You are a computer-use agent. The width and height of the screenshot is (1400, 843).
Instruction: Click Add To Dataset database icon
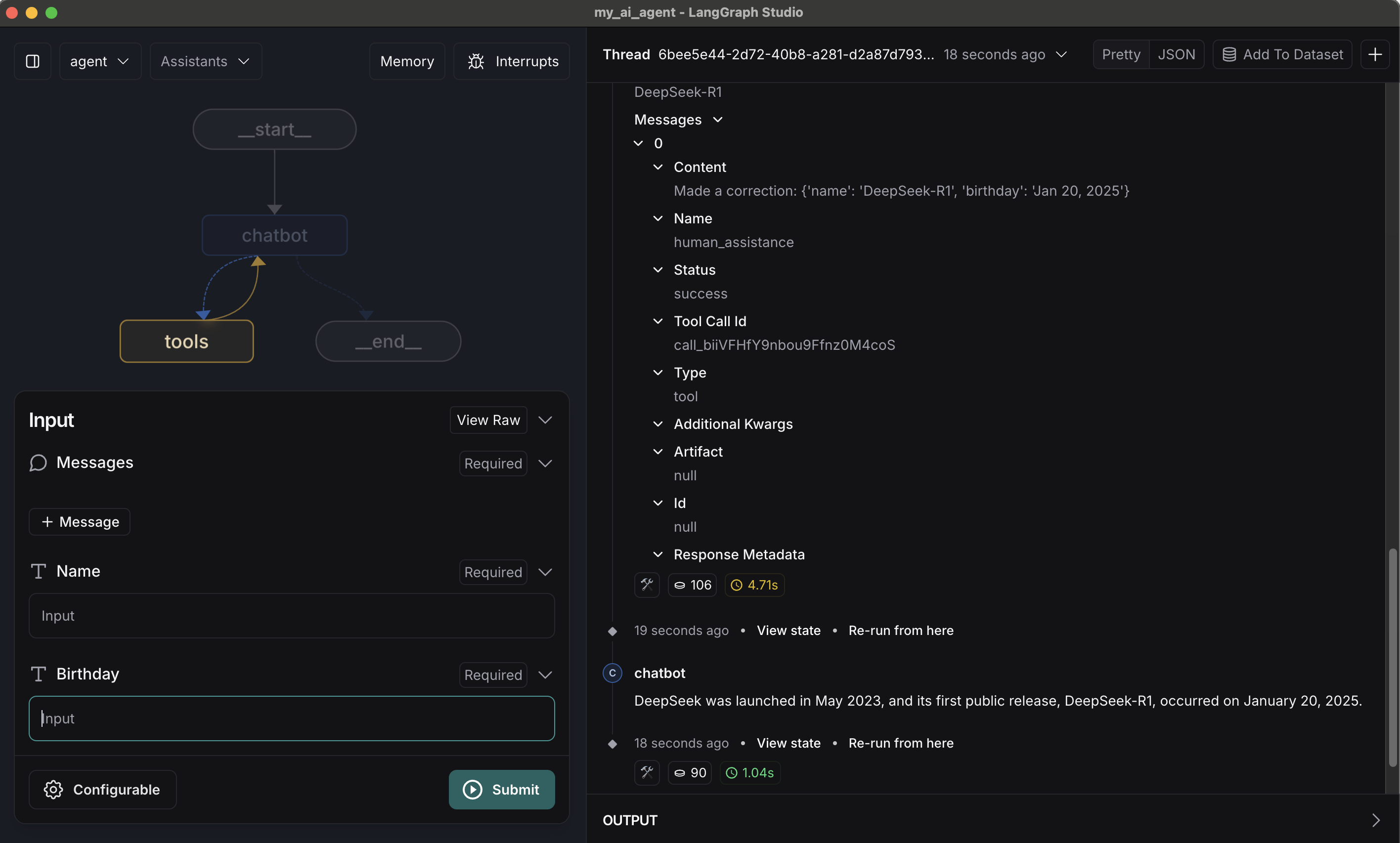[x=1229, y=54]
